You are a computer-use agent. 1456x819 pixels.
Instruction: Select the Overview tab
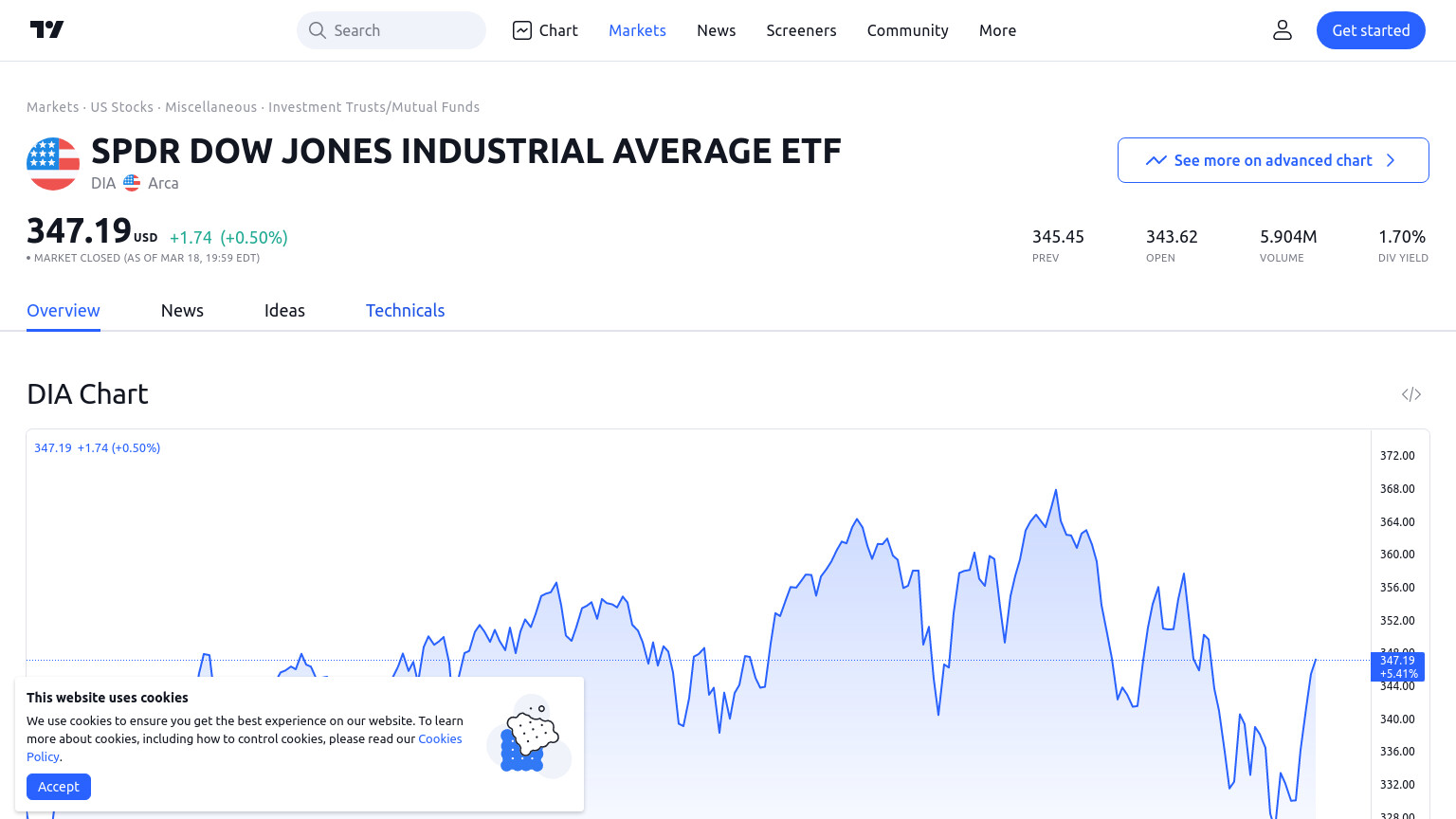tap(64, 311)
